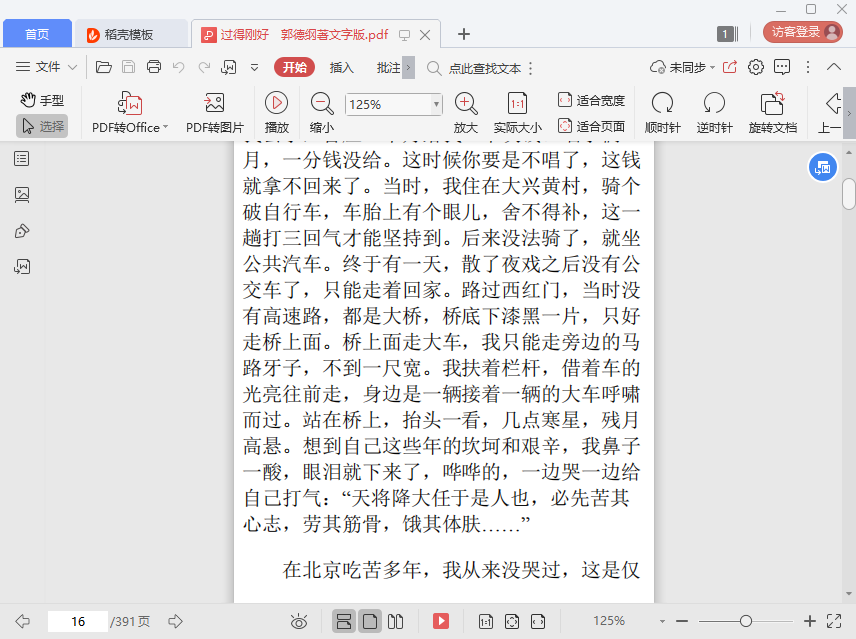Open the 125% zoom dropdown in ribbon
Image resolution: width=856 pixels, height=639 pixels.
coord(436,104)
